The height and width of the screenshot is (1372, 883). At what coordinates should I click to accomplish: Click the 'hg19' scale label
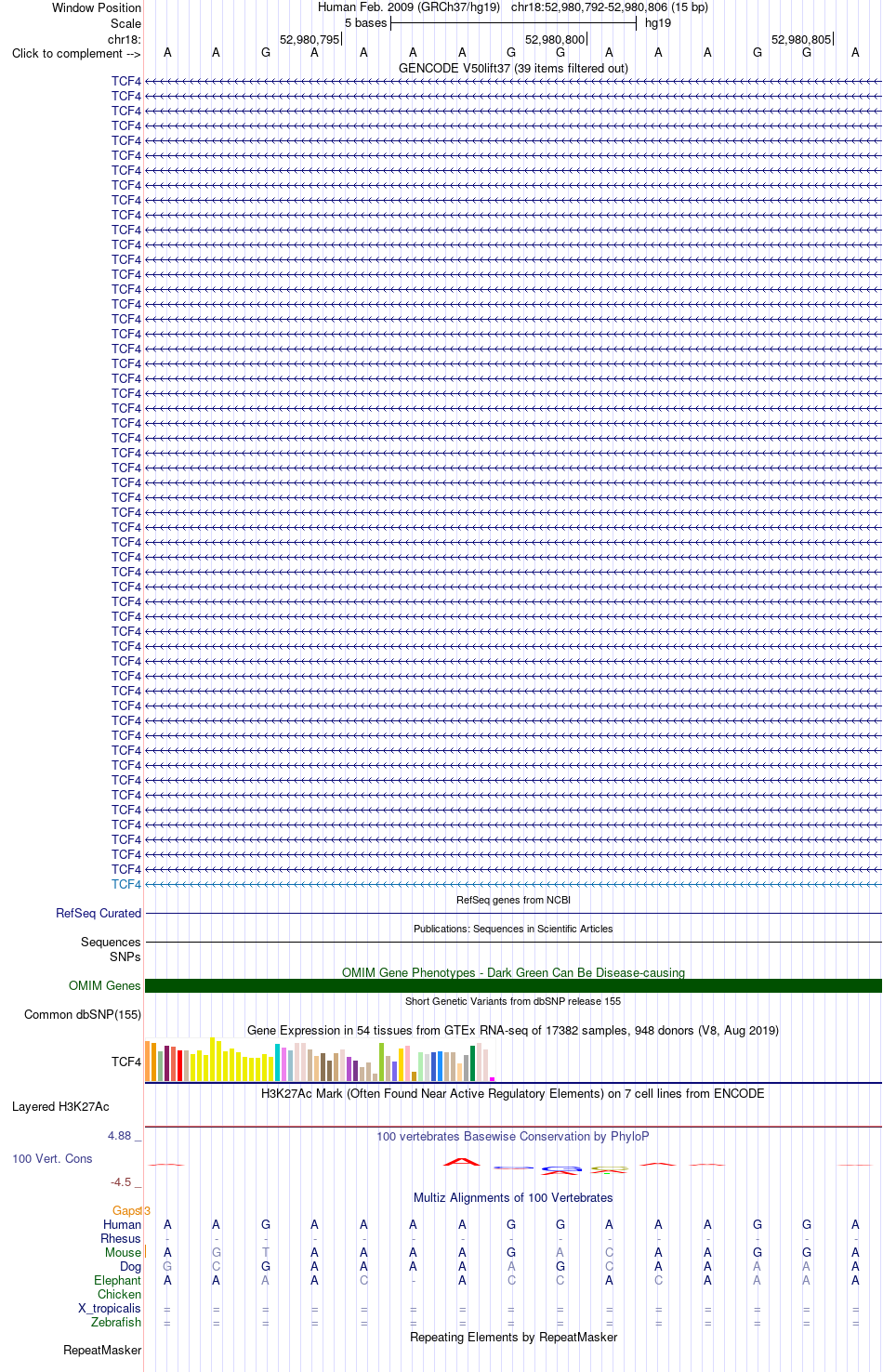point(658,23)
